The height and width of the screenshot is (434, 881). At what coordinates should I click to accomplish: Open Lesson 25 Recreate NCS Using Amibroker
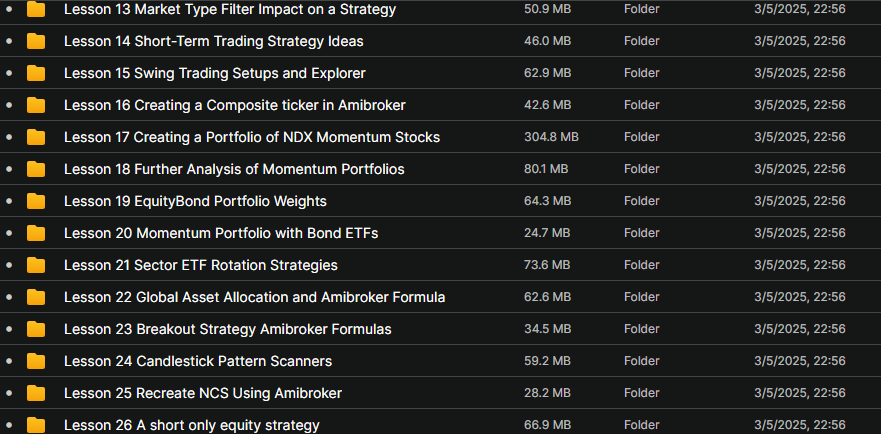pos(203,394)
